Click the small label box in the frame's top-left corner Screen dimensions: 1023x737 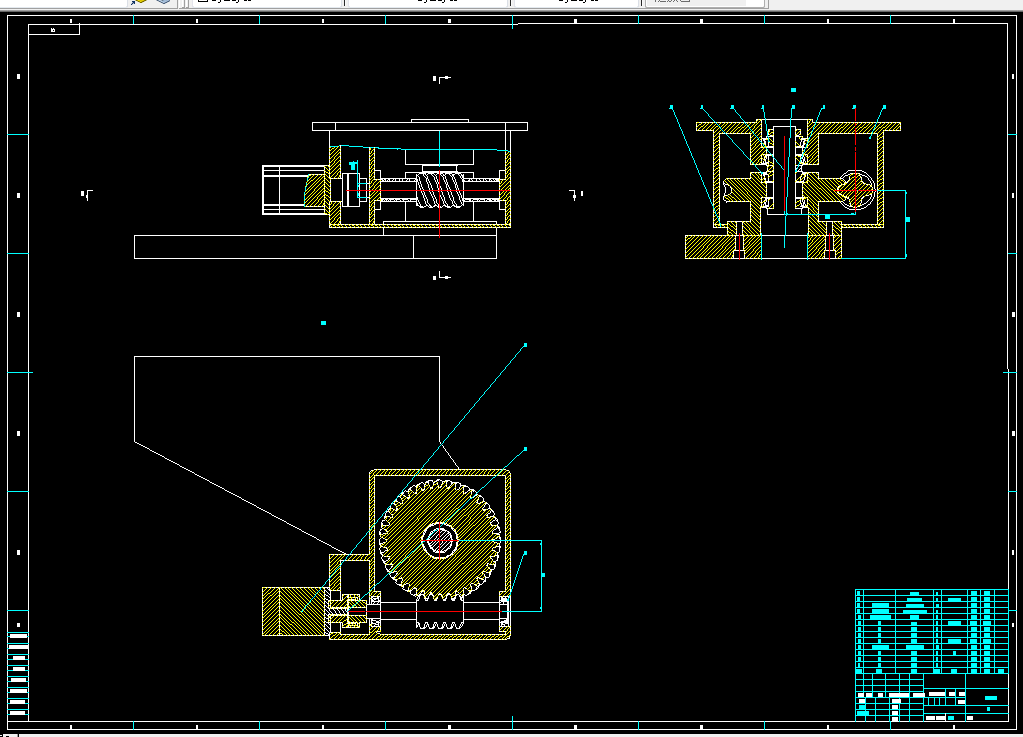coord(54,29)
